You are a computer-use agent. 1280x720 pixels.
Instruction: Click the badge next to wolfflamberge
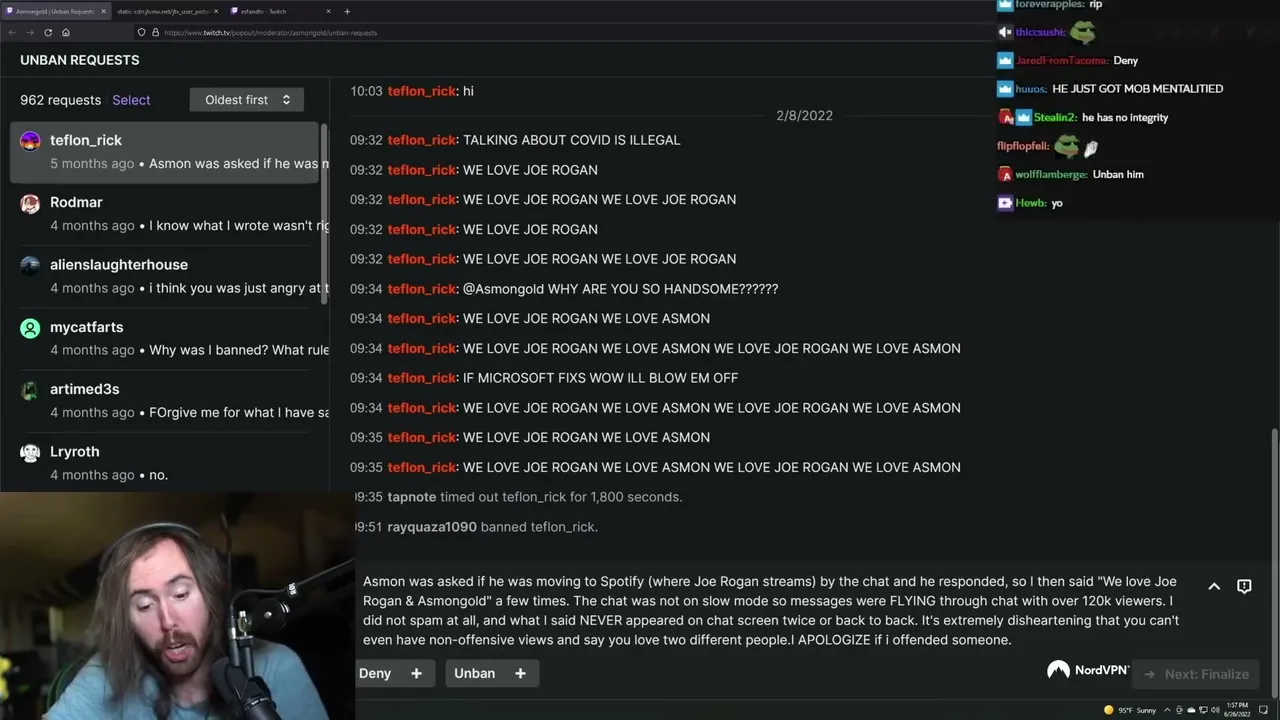pyautogui.click(x=1005, y=174)
